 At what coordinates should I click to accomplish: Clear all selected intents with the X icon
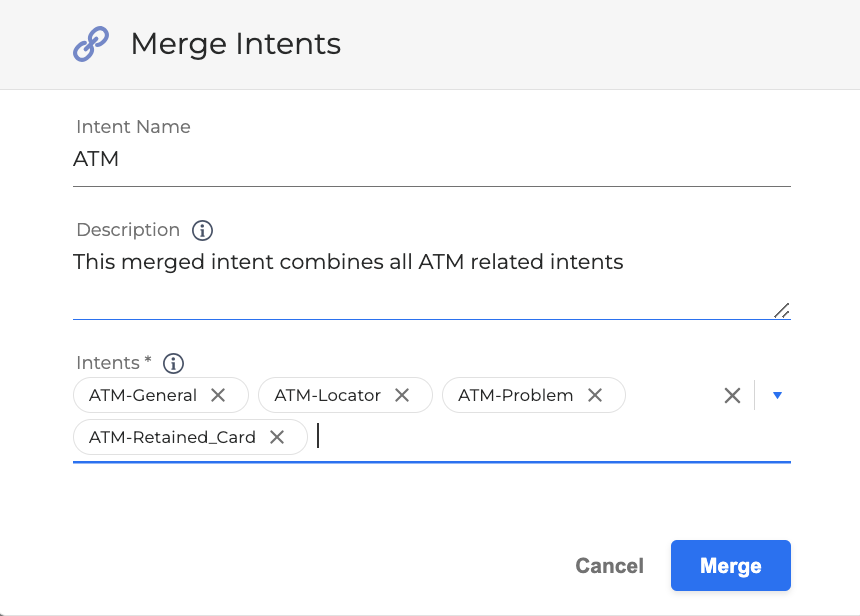(731, 395)
